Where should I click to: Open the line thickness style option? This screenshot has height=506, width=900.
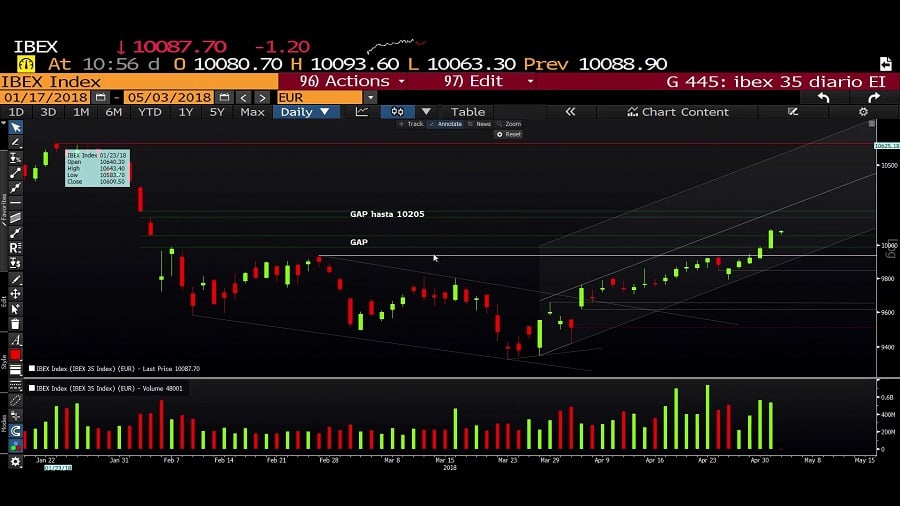tap(15, 370)
